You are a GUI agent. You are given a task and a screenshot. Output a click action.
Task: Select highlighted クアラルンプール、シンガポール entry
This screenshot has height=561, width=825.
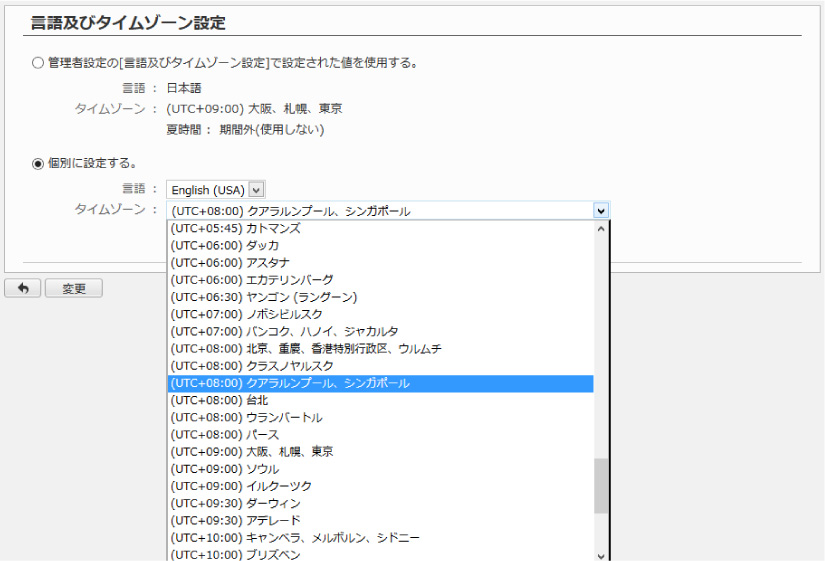point(380,383)
